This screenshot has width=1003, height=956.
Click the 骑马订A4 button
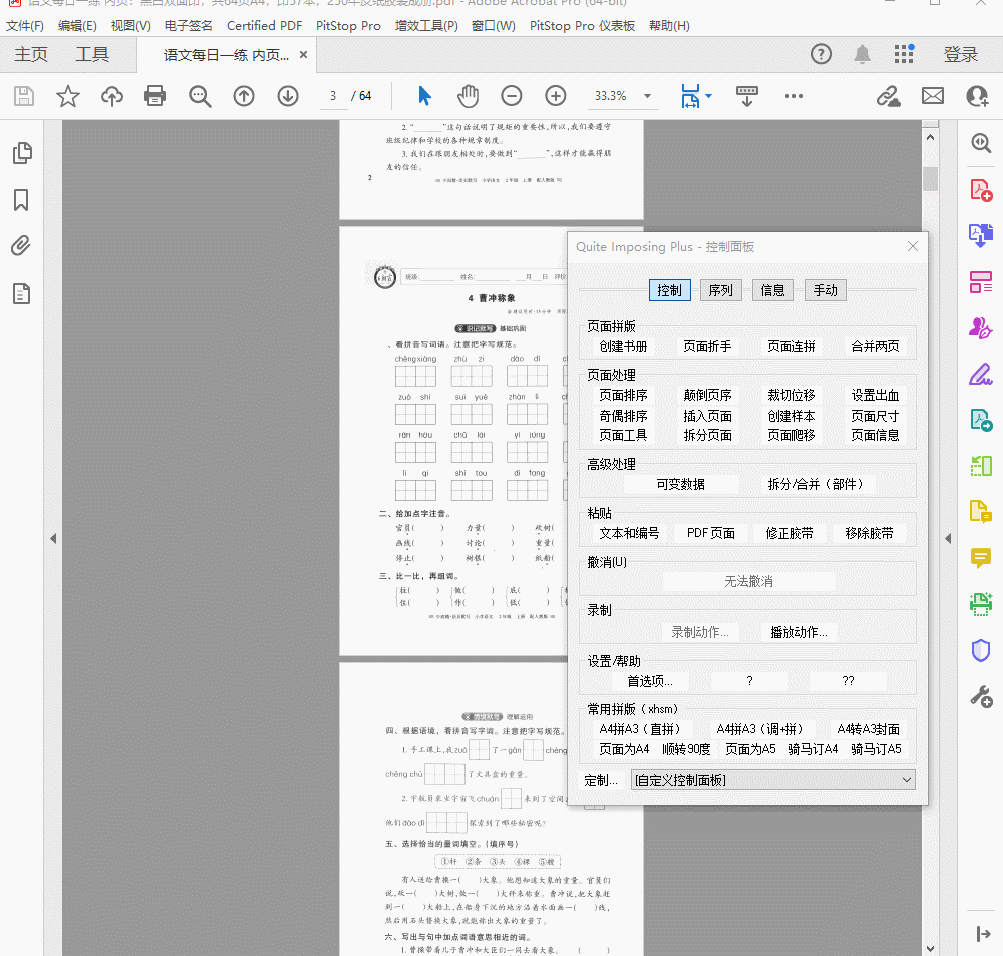point(813,749)
